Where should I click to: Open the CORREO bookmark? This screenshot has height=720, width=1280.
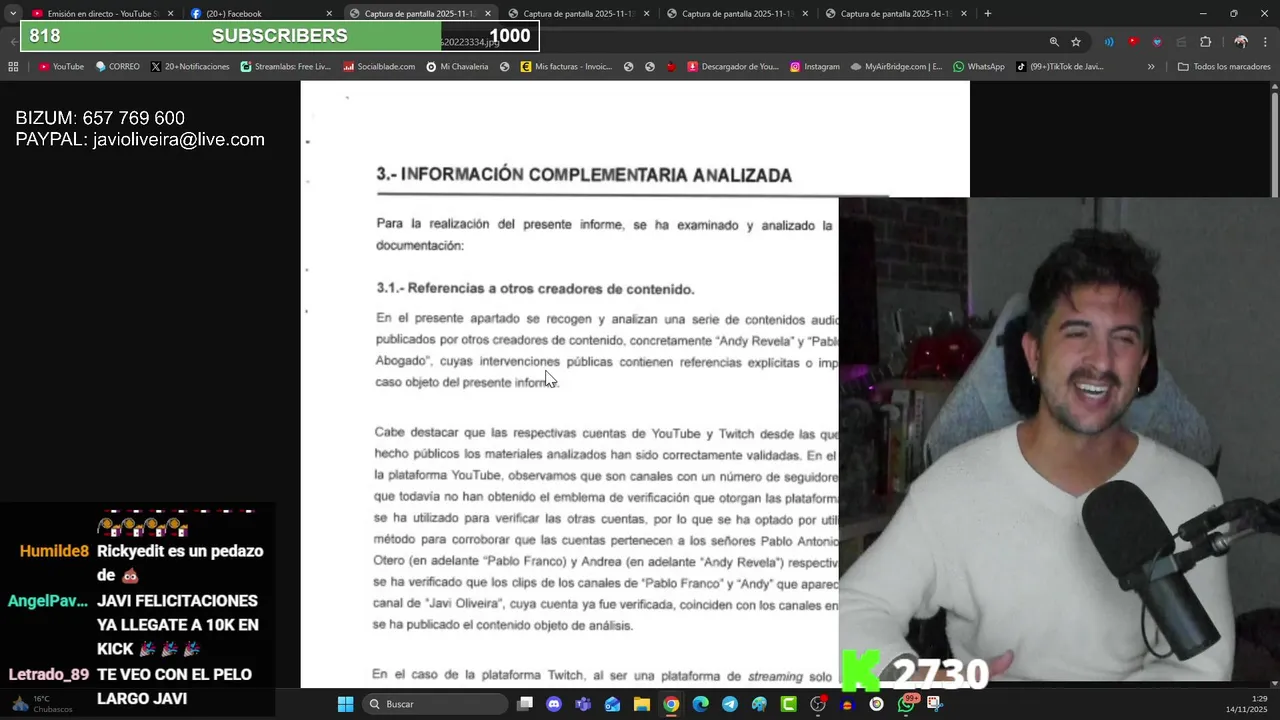117,67
